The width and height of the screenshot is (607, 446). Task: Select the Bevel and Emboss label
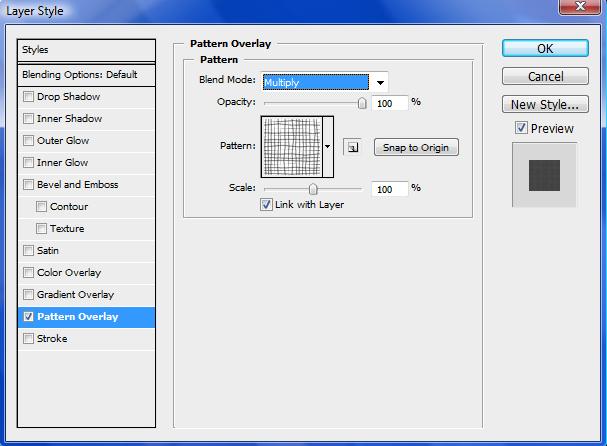pos(77,184)
